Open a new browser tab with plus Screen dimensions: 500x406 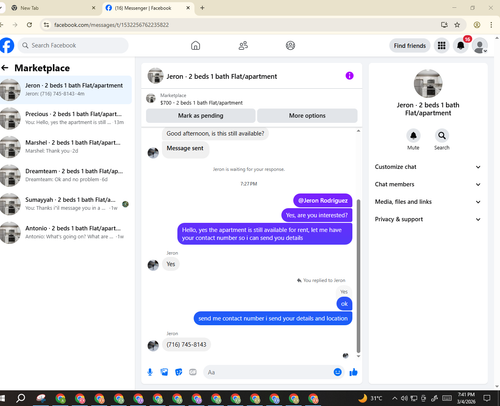click(x=202, y=8)
